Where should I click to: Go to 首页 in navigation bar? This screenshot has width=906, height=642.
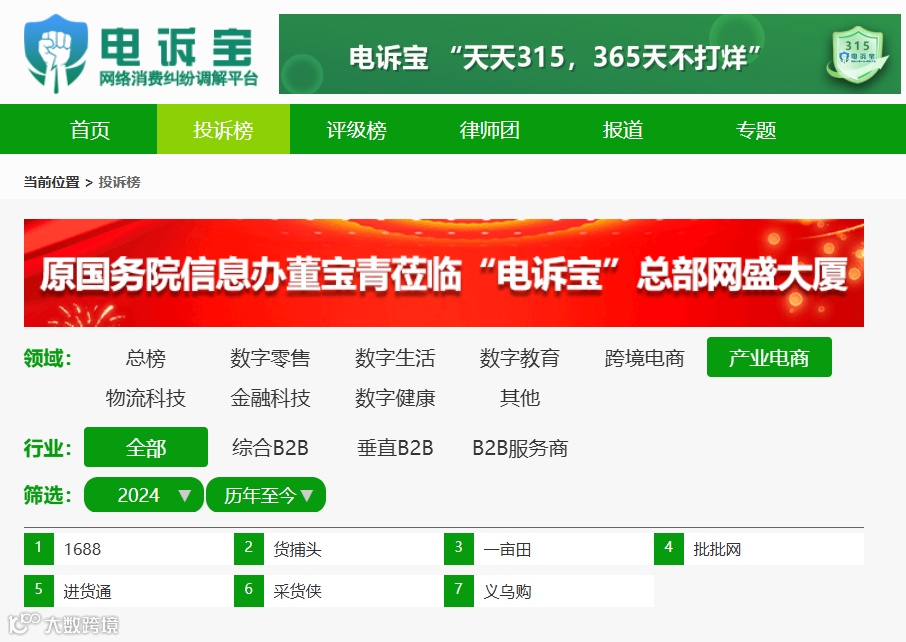[90, 129]
